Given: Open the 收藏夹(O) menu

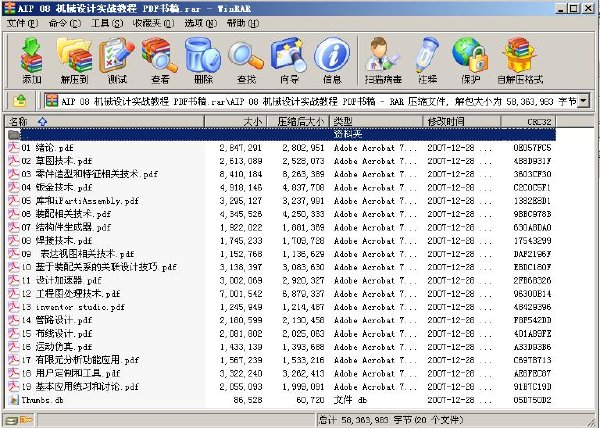Looking at the screenshot, I should pyautogui.click(x=153, y=23).
